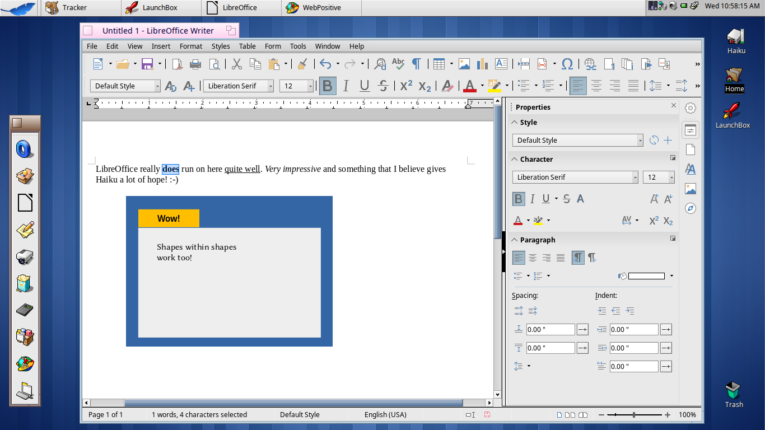Image resolution: width=765 pixels, height=430 pixels.
Task: Open font name dropdown in toolbar
Action: tap(270, 86)
